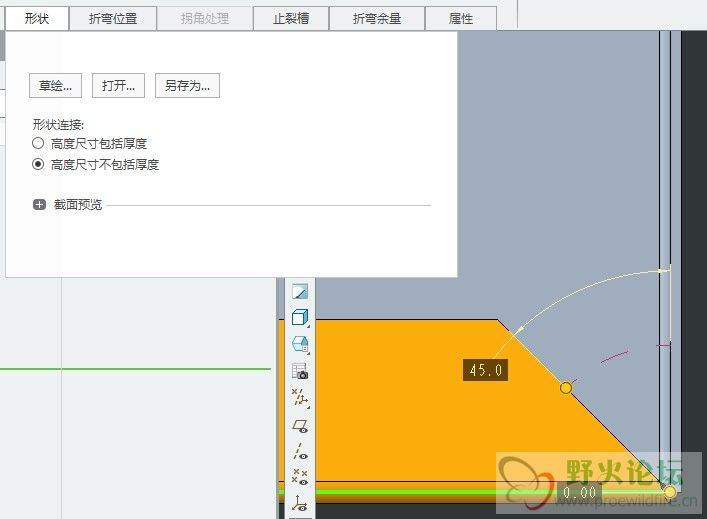Click the view manager table-with-camera icon
The height and width of the screenshot is (519, 707).
(300, 371)
